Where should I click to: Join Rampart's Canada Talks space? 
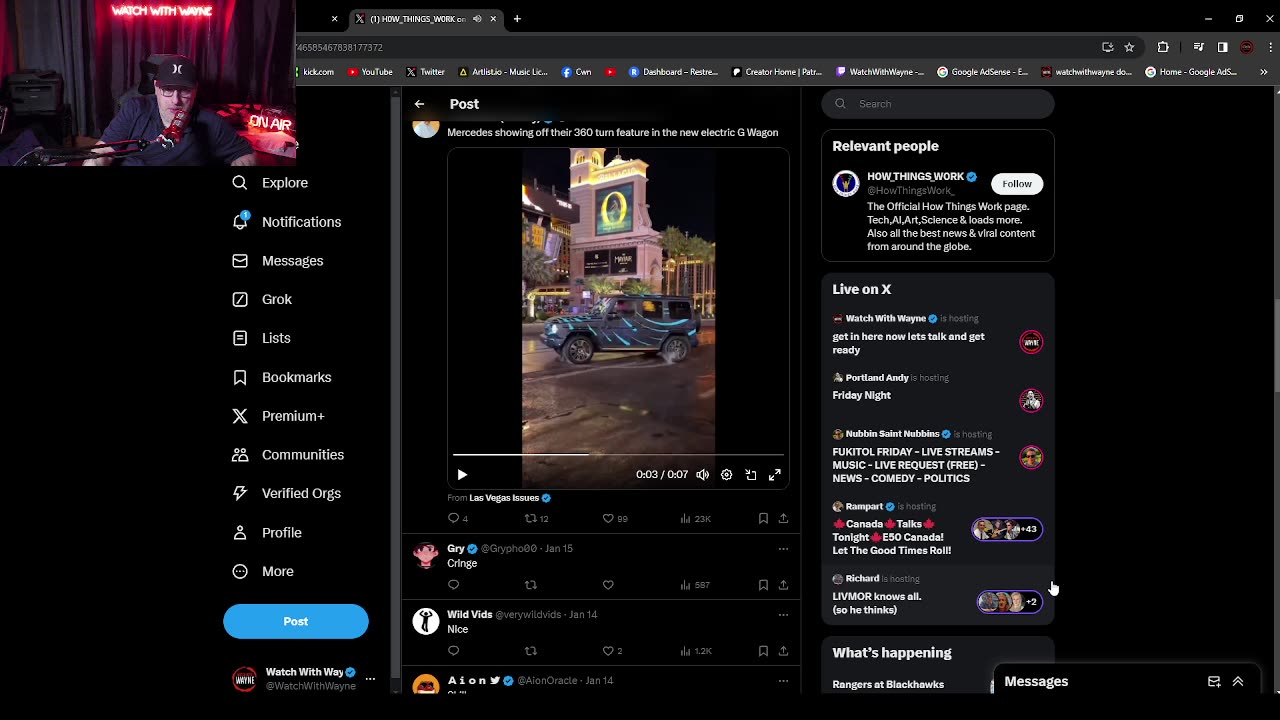pos(938,531)
